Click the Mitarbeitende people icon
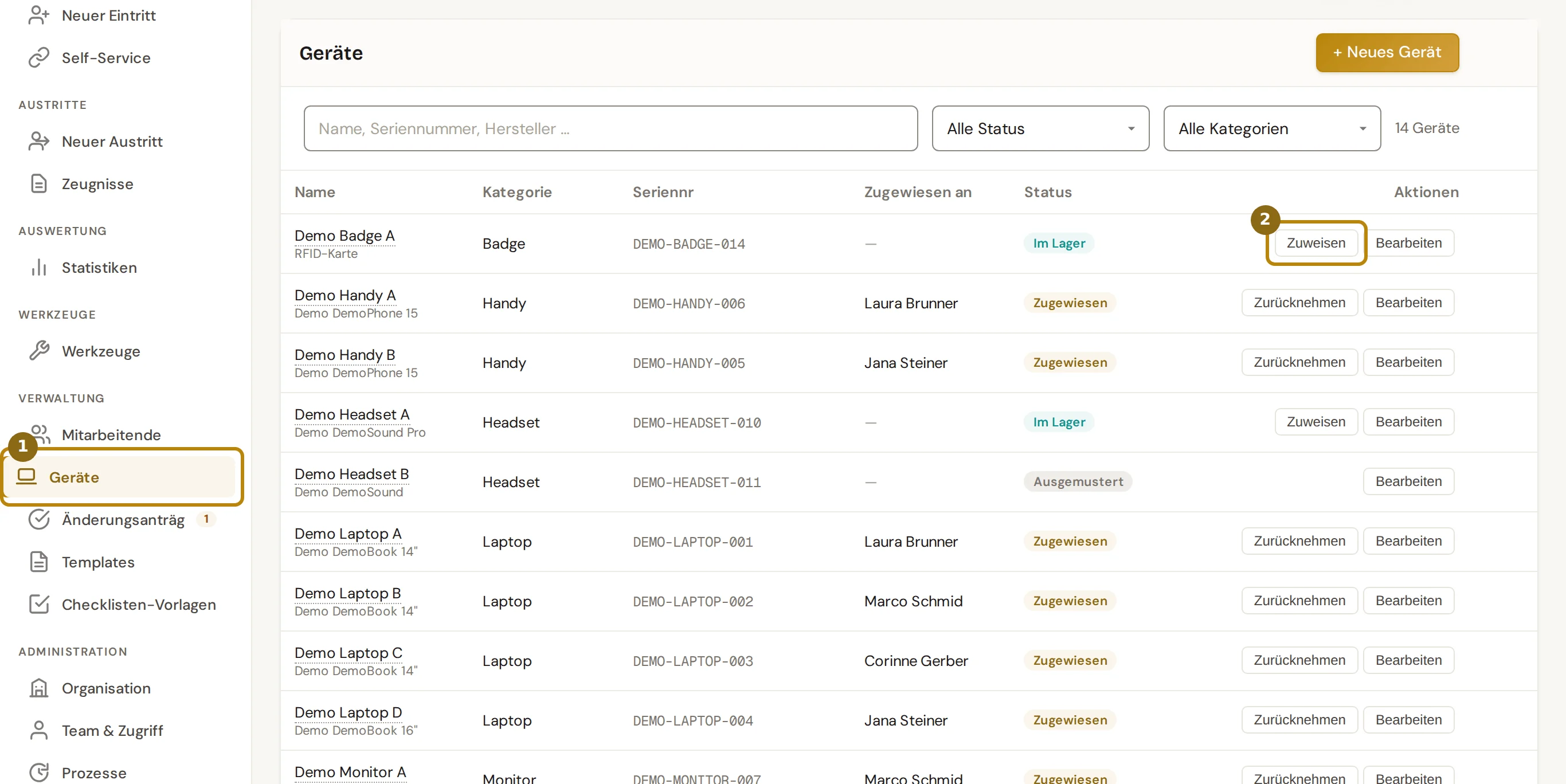1566x784 pixels. tap(39, 434)
